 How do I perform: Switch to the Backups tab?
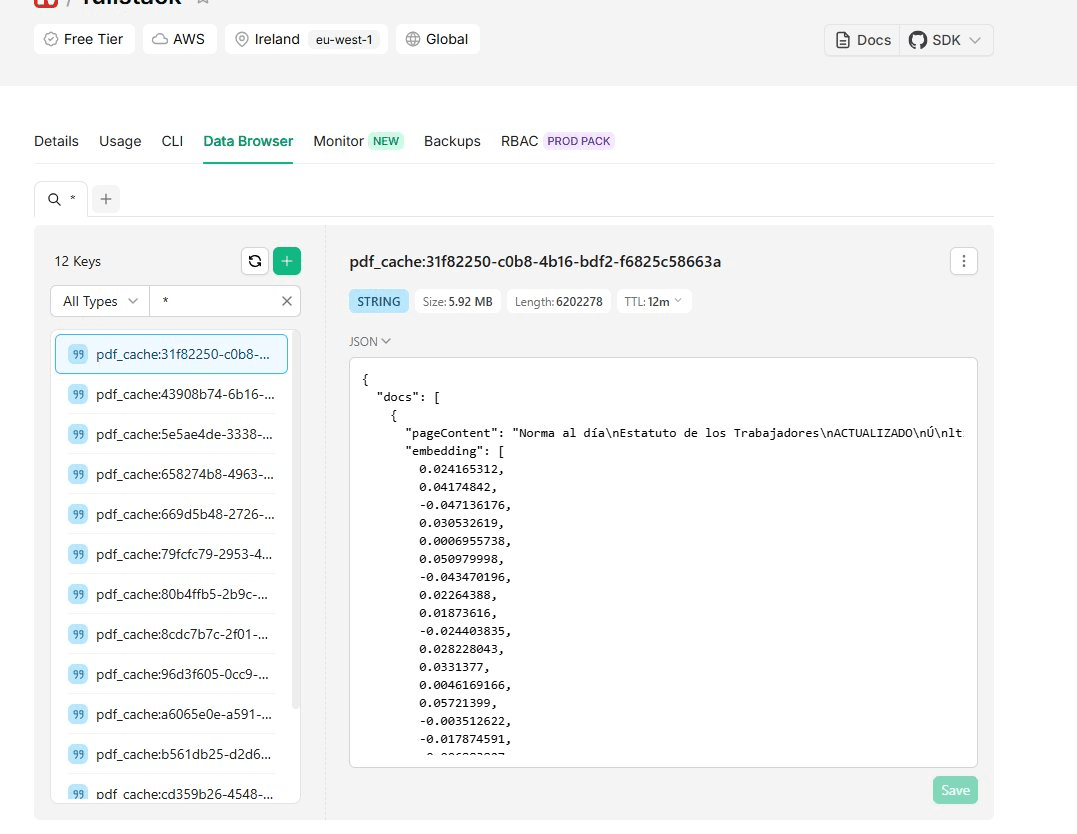pos(452,141)
